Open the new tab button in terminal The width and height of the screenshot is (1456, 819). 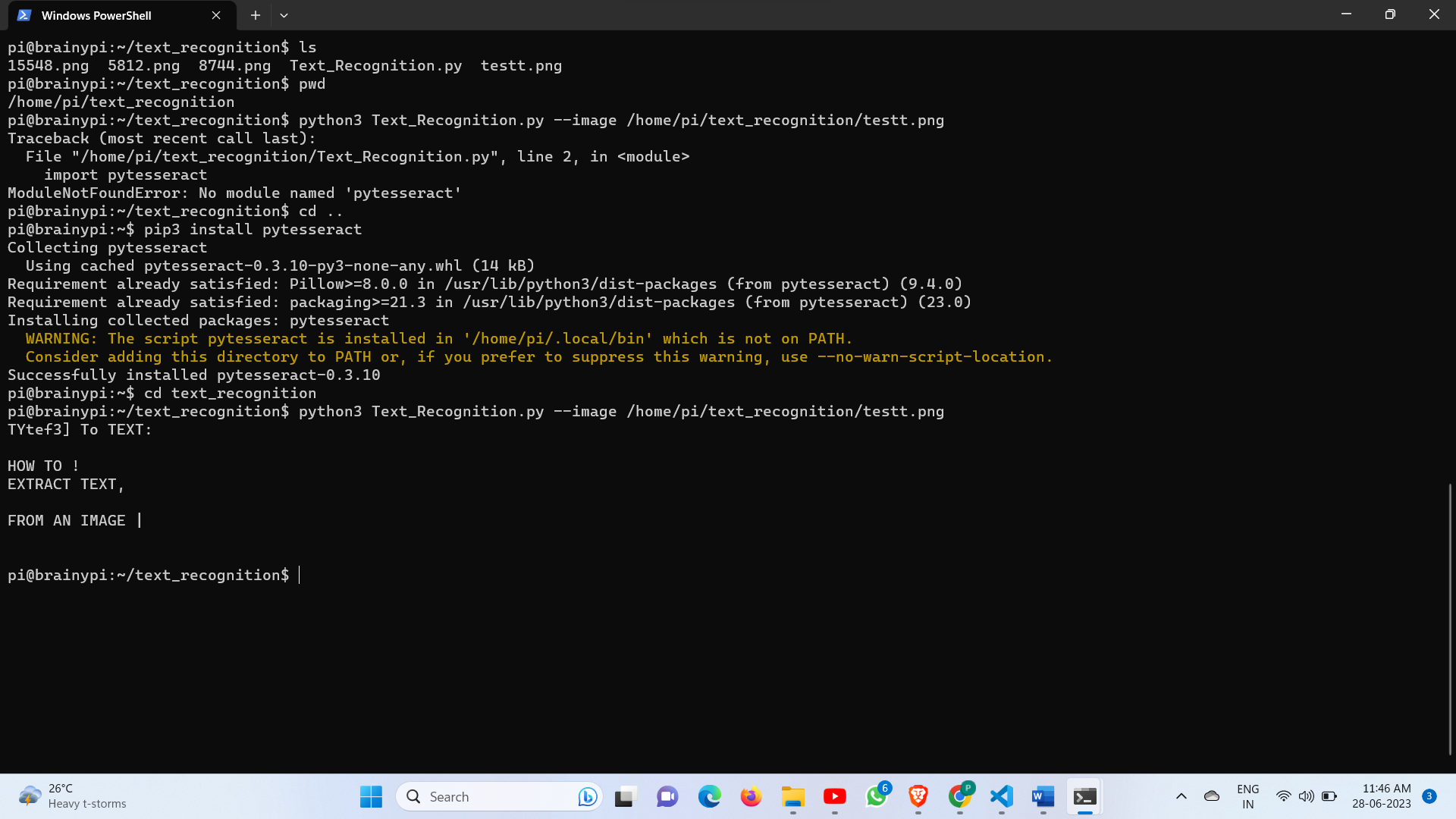(x=255, y=15)
